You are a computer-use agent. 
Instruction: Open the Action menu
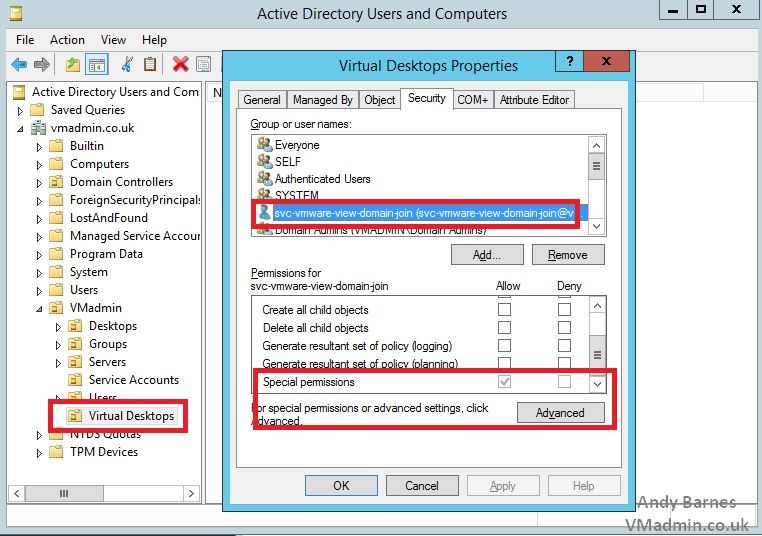tap(67, 40)
